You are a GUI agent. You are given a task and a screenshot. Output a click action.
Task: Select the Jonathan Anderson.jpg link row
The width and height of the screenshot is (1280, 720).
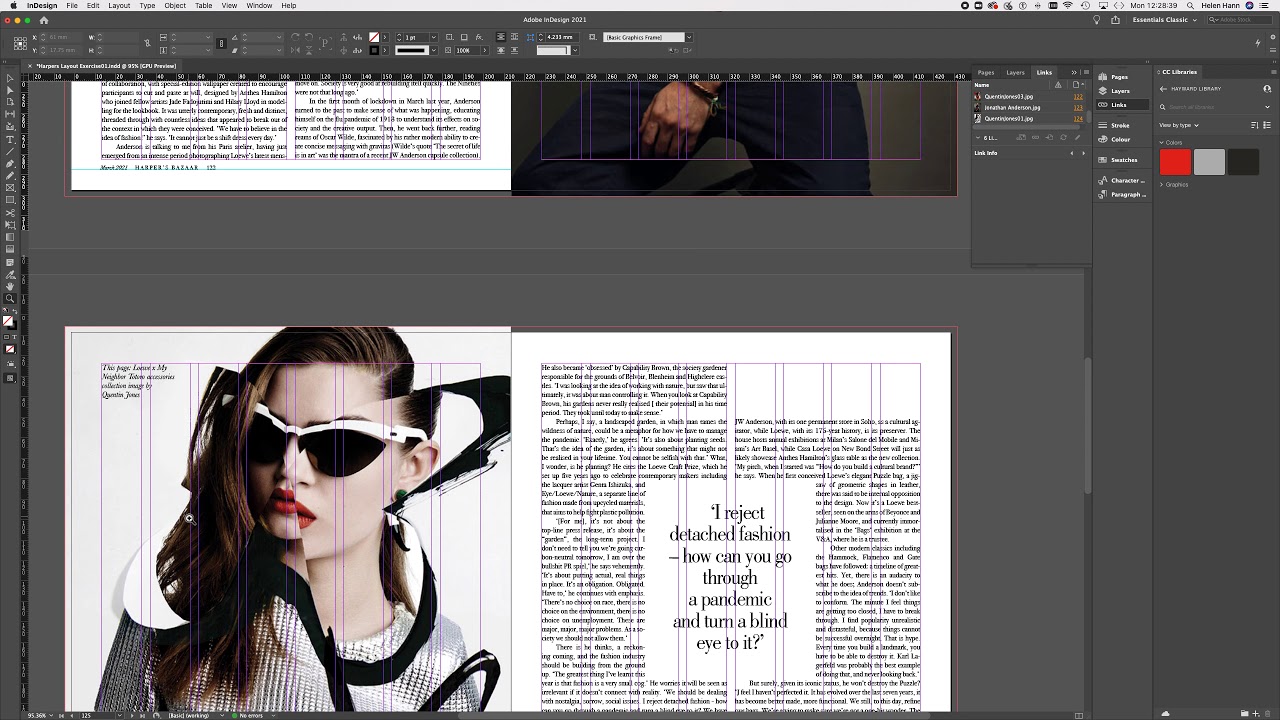click(x=1029, y=108)
